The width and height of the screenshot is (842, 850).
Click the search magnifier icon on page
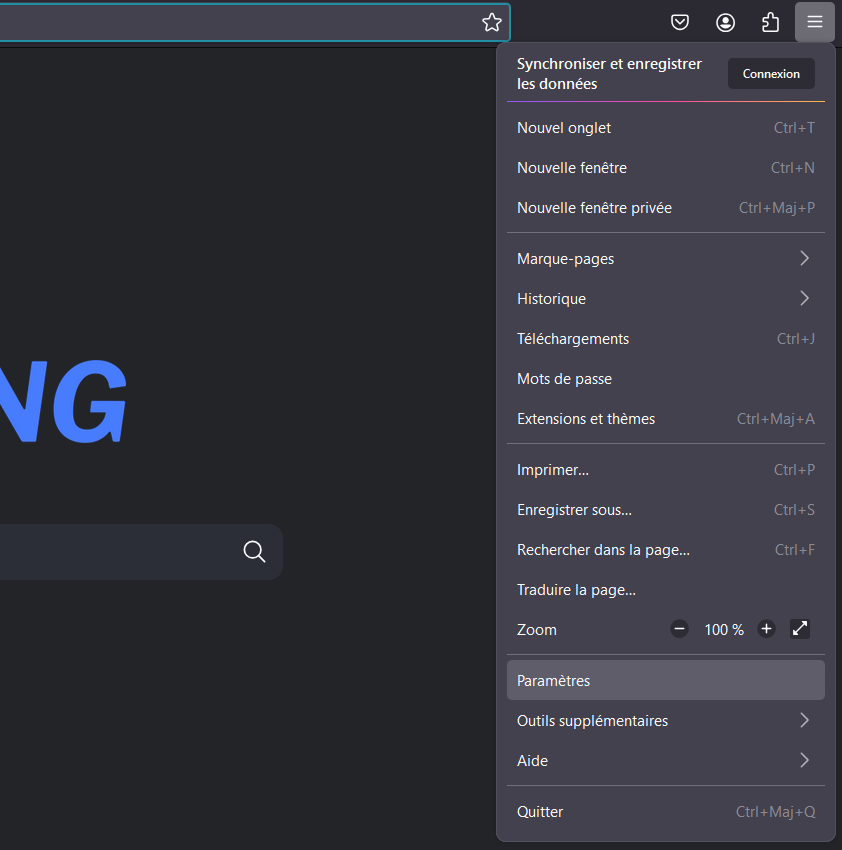click(x=254, y=552)
